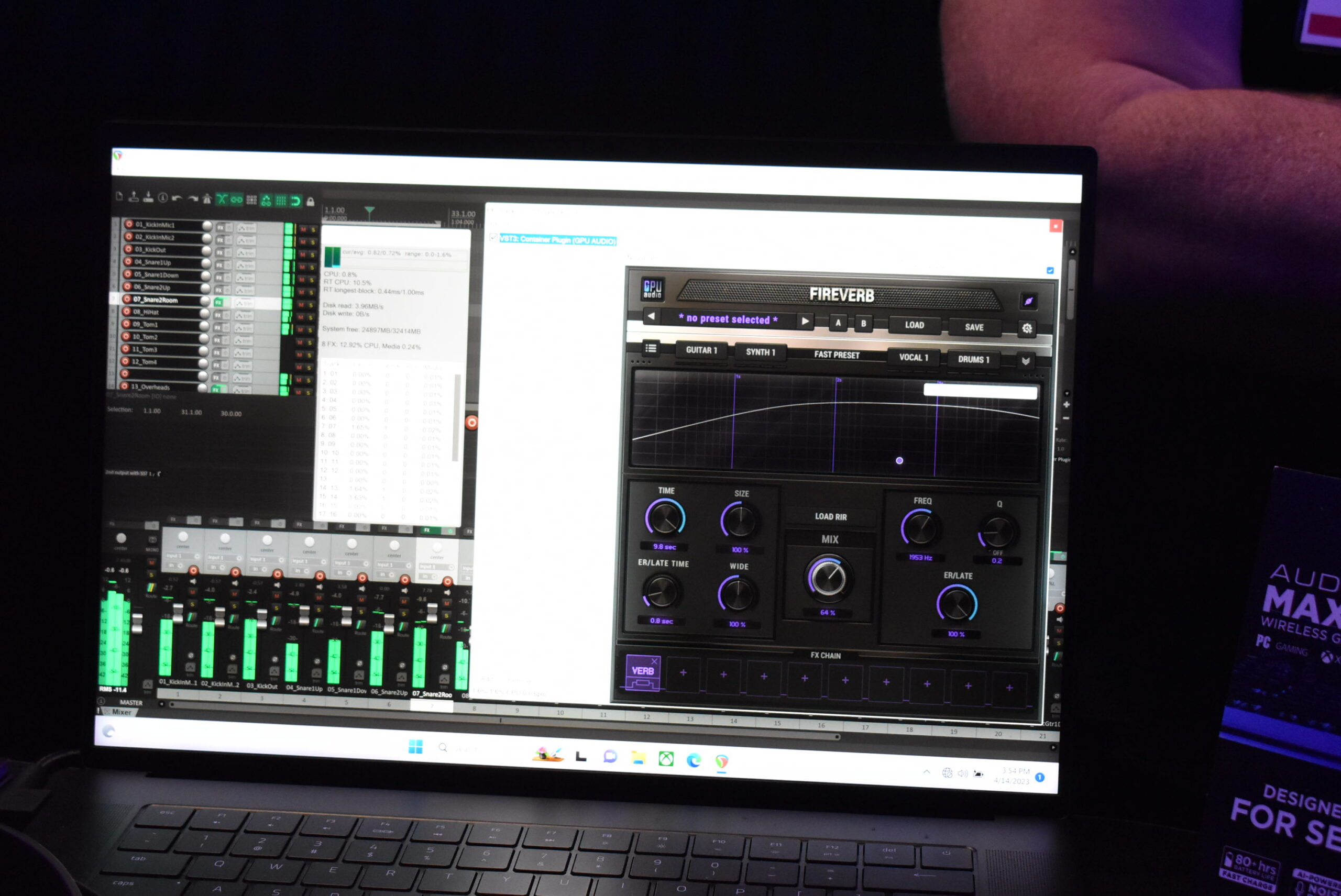
Task: Click the master channel fader
Action: pyautogui.click(x=137, y=624)
